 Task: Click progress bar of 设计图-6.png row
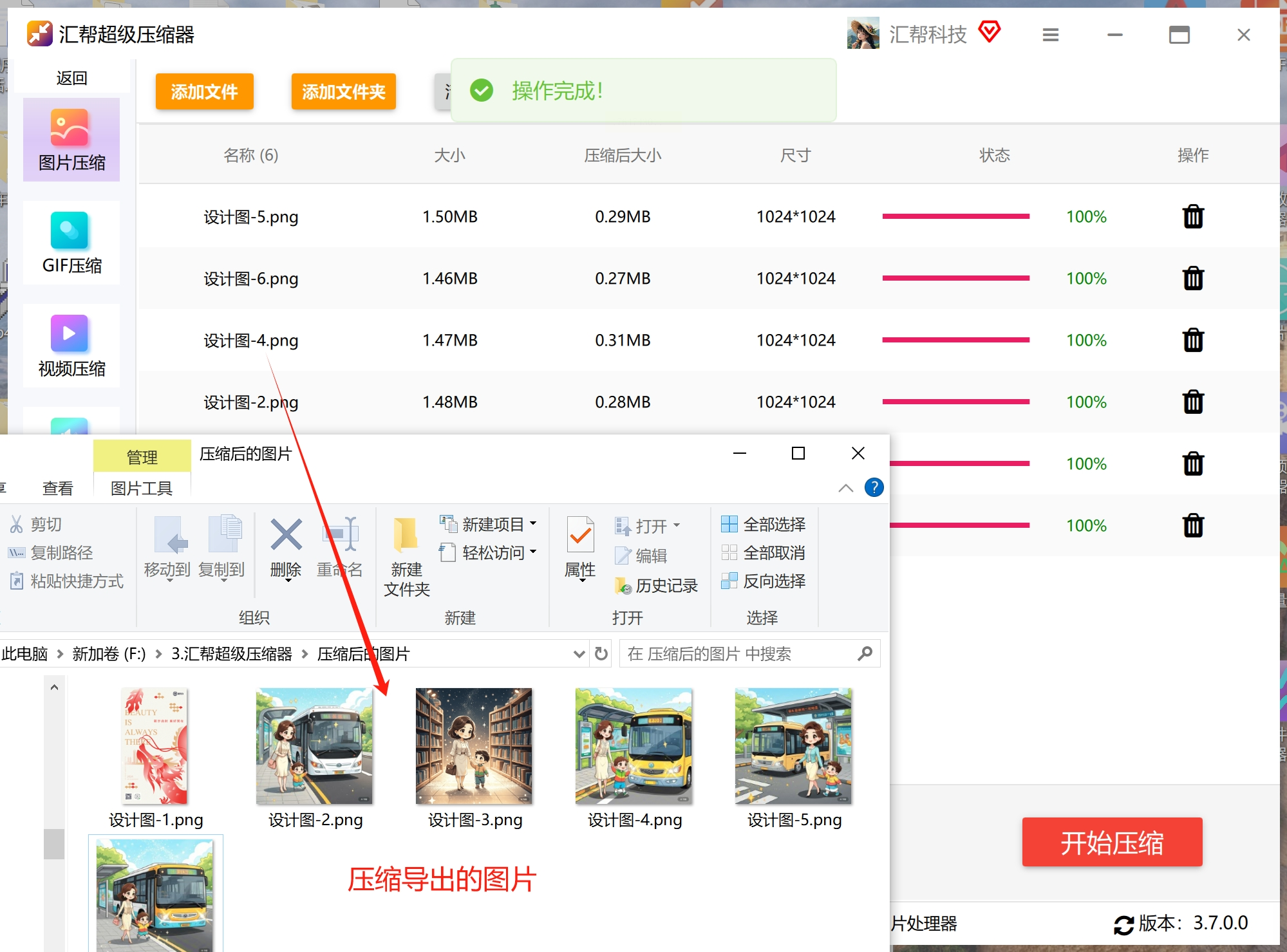pyautogui.click(x=955, y=278)
